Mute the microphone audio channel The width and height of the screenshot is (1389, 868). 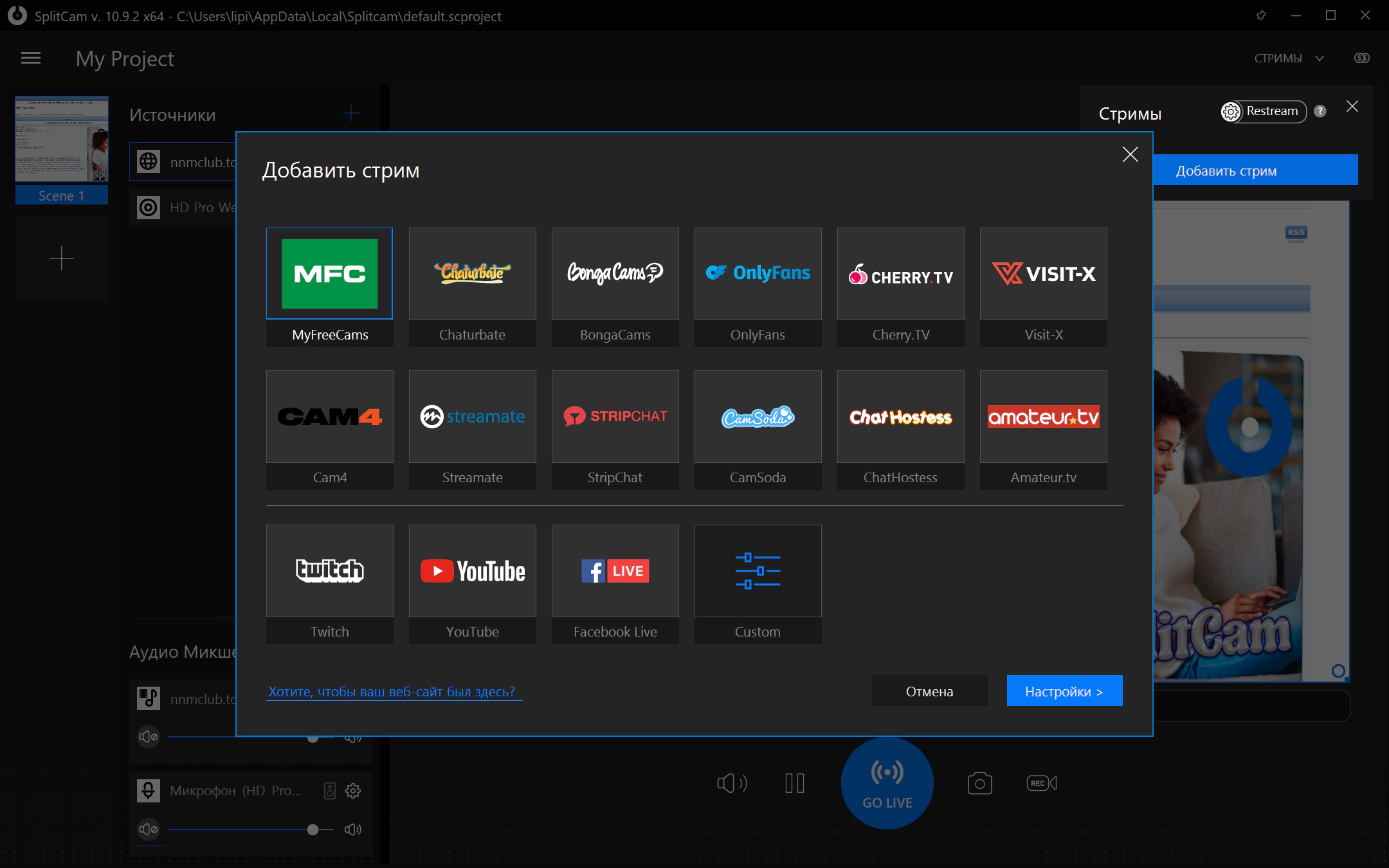tap(149, 829)
